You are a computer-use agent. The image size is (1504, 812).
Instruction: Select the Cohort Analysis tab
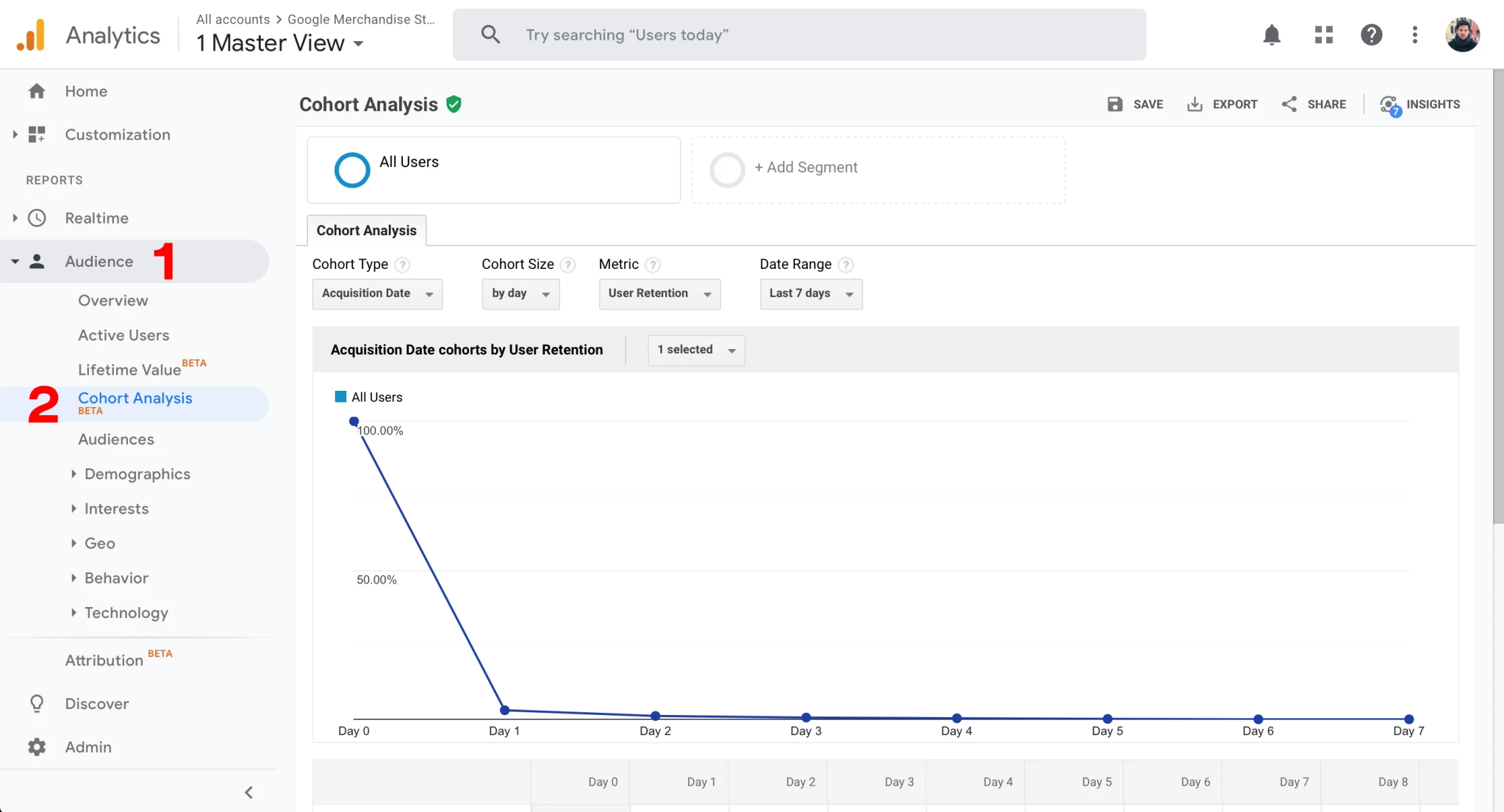(367, 230)
